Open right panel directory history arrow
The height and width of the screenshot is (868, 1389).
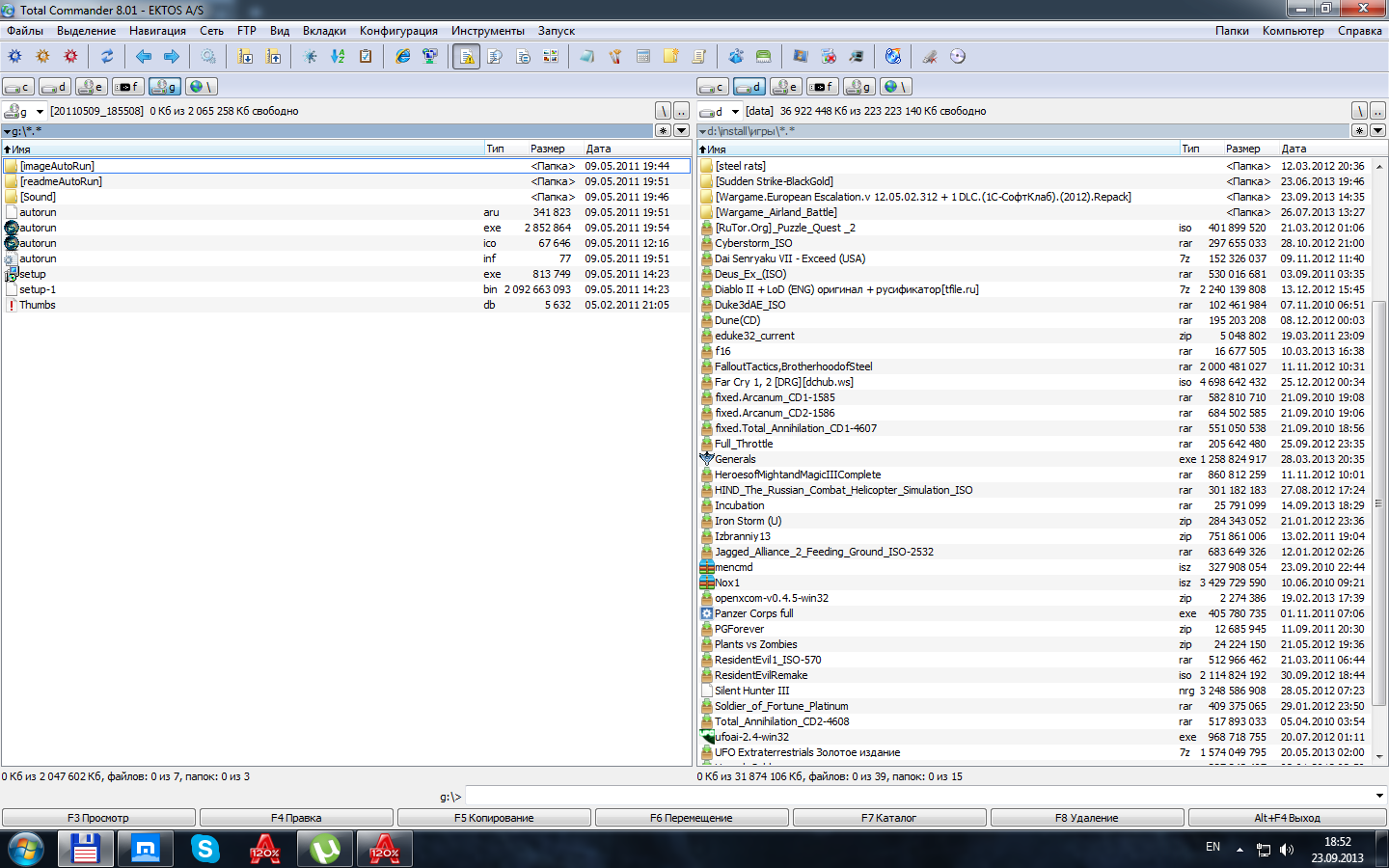[x=1377, y=131]
